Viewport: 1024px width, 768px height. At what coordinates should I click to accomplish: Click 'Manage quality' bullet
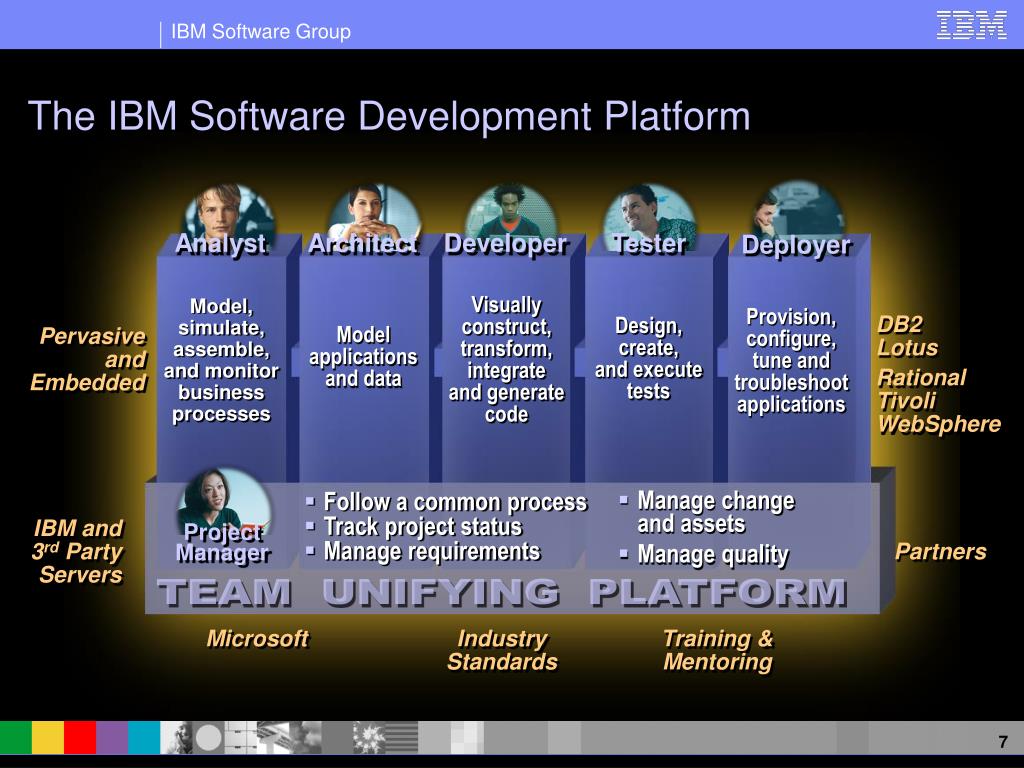pyautogui.click(x=713, y=554)
